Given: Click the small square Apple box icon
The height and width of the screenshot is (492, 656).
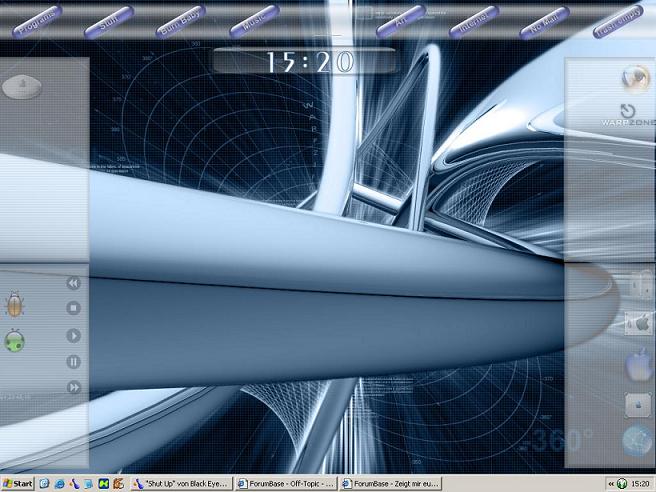Looking at the screenshot, I should pos(638,405).
